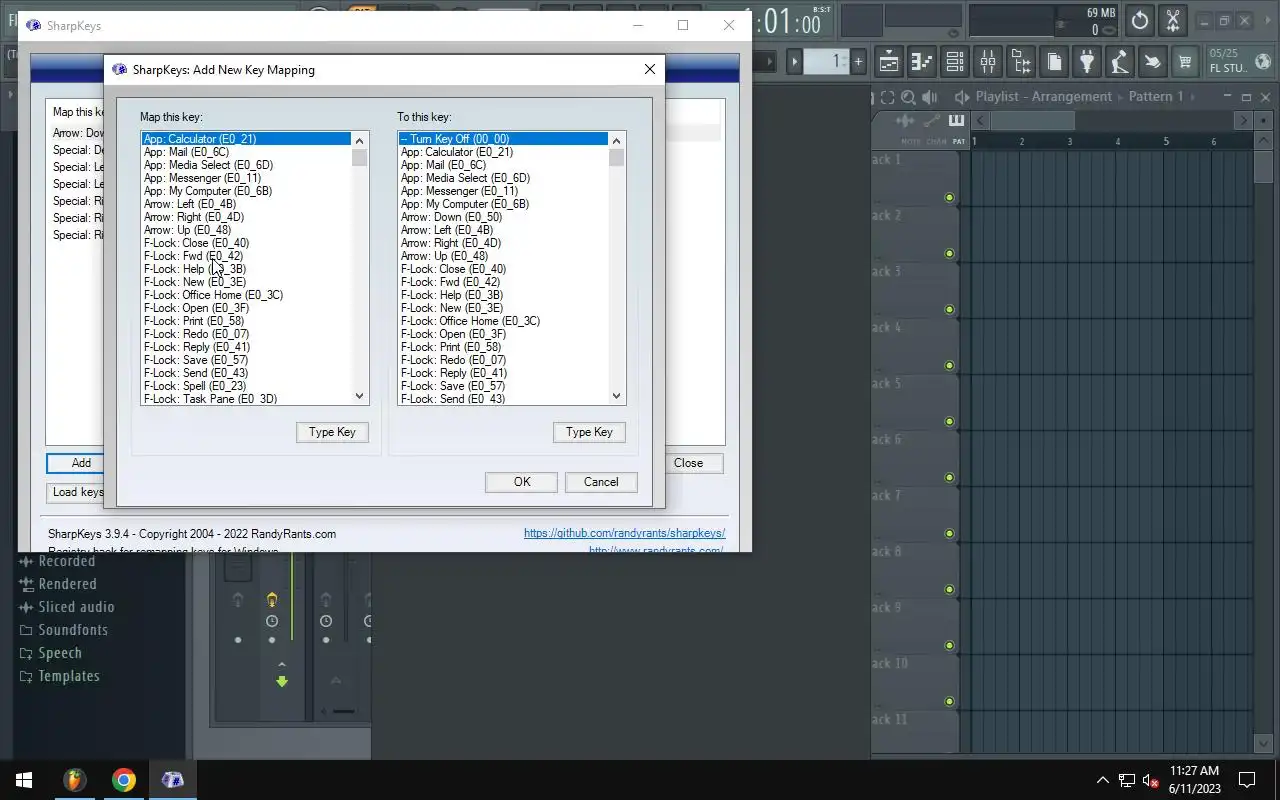1280x800 pixels.
Task: Click the Playlist timeline scroll-left arrow
Action: coord(981,121)
